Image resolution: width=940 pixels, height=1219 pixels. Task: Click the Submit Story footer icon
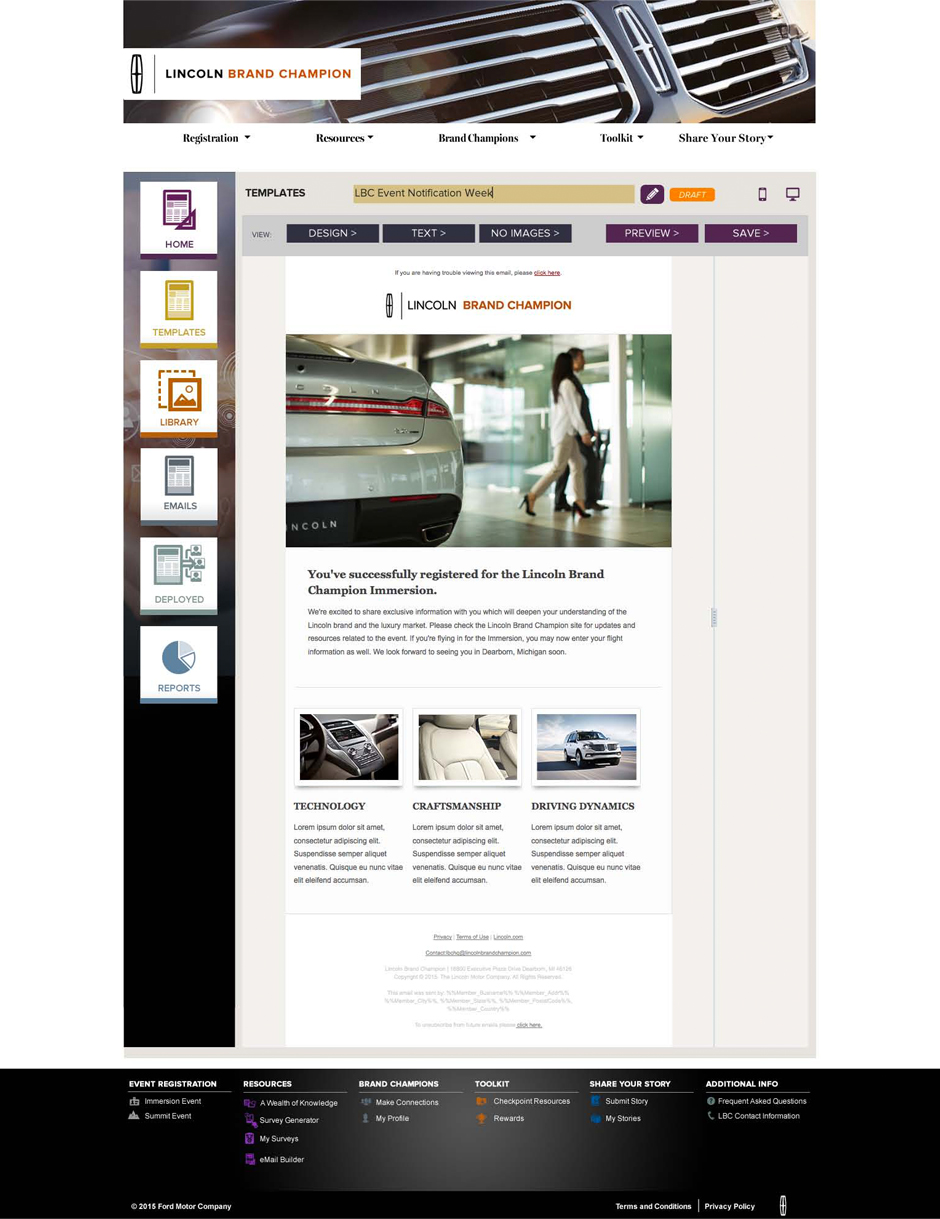click(596, 1101)
